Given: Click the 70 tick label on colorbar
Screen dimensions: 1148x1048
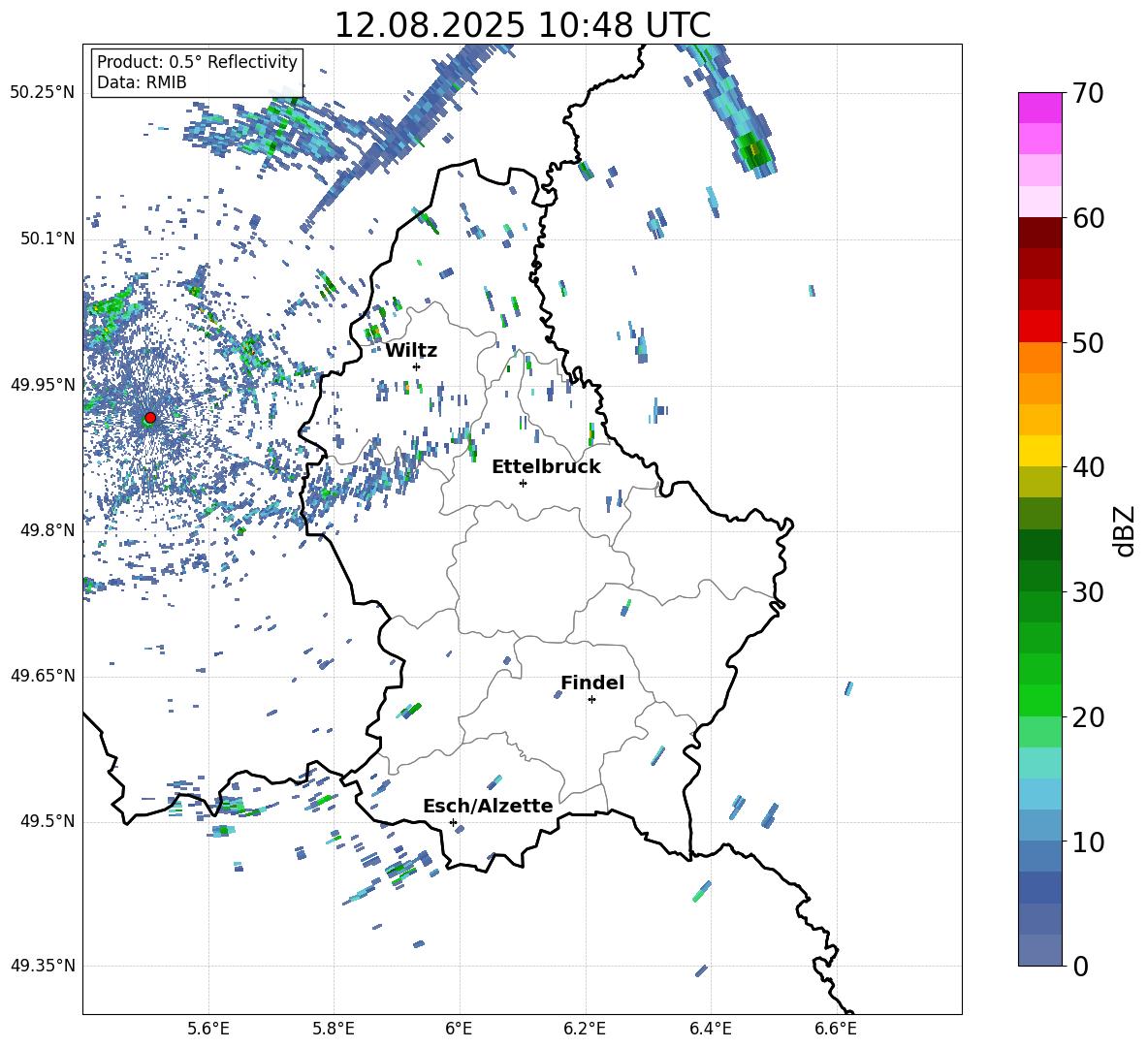Looking at the screenshot, I should click(x=1088, y=94).
